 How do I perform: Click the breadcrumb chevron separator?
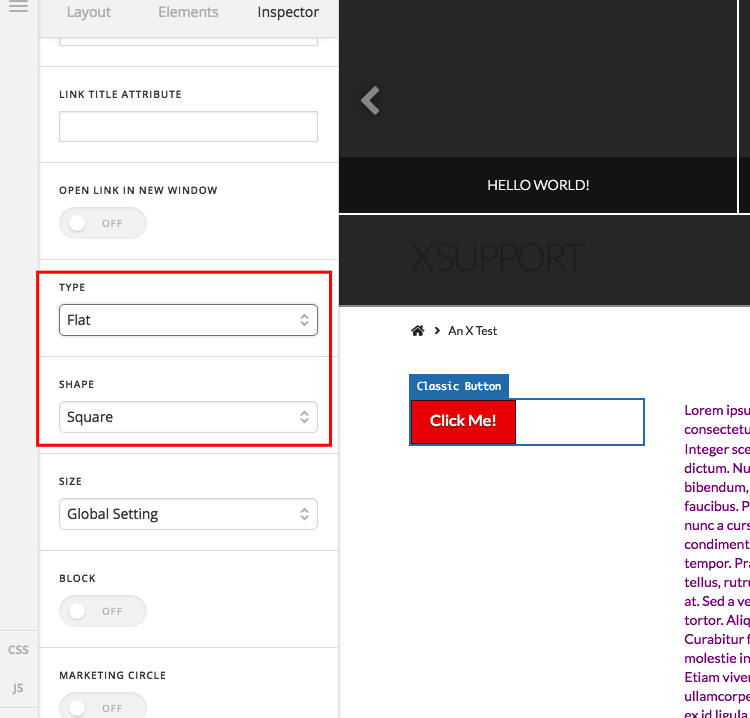437,331
